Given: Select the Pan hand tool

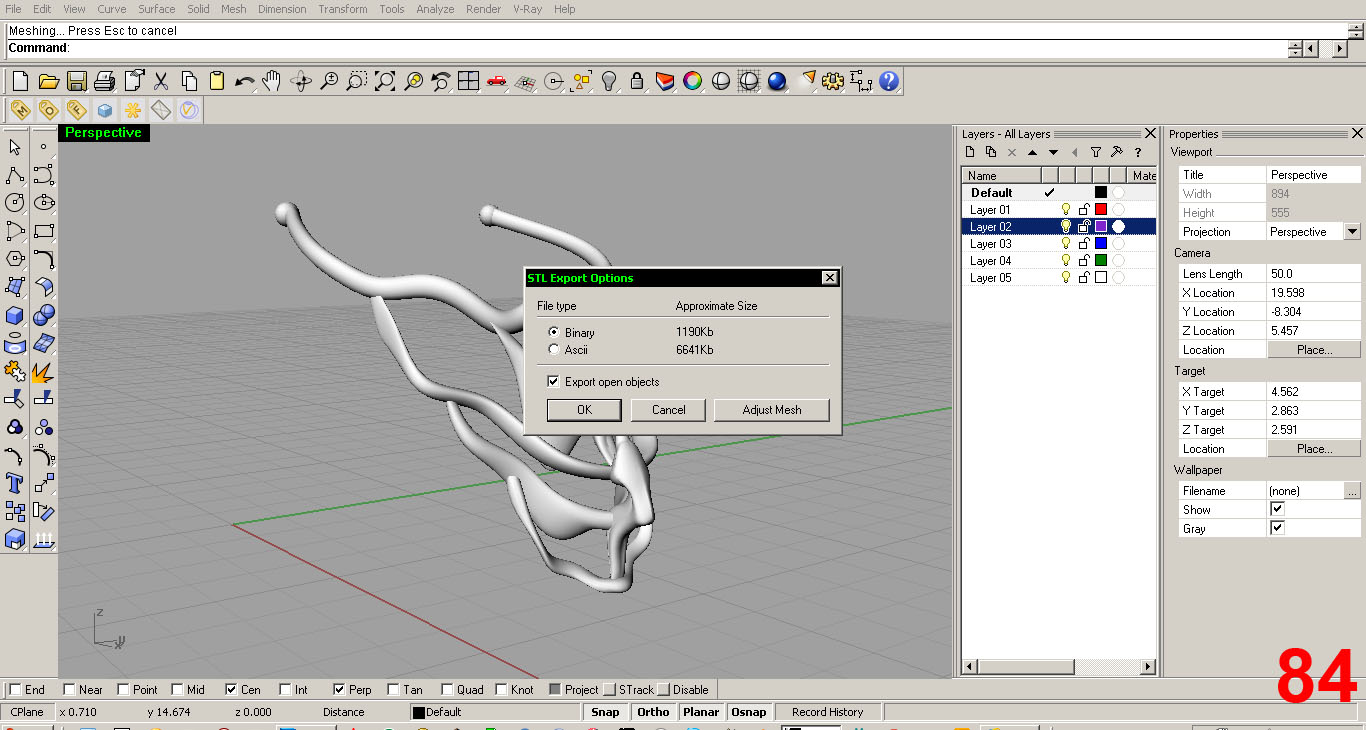Looking at the screenshot, I should tap(271, 82).
